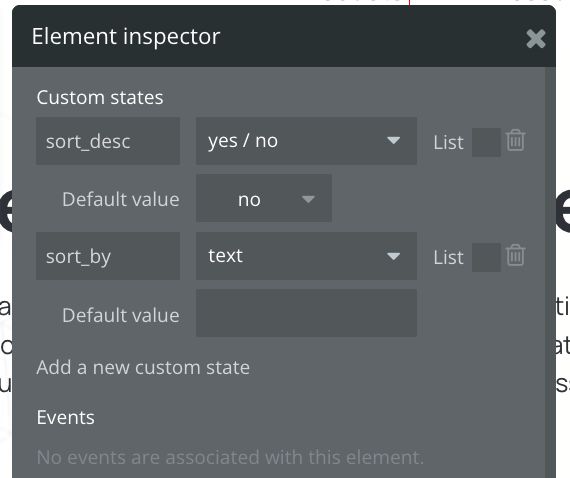The width and height of the screenshot is (570, 478).
Task: Click the Default value label under sort_desc
Action: pos(121,199)
